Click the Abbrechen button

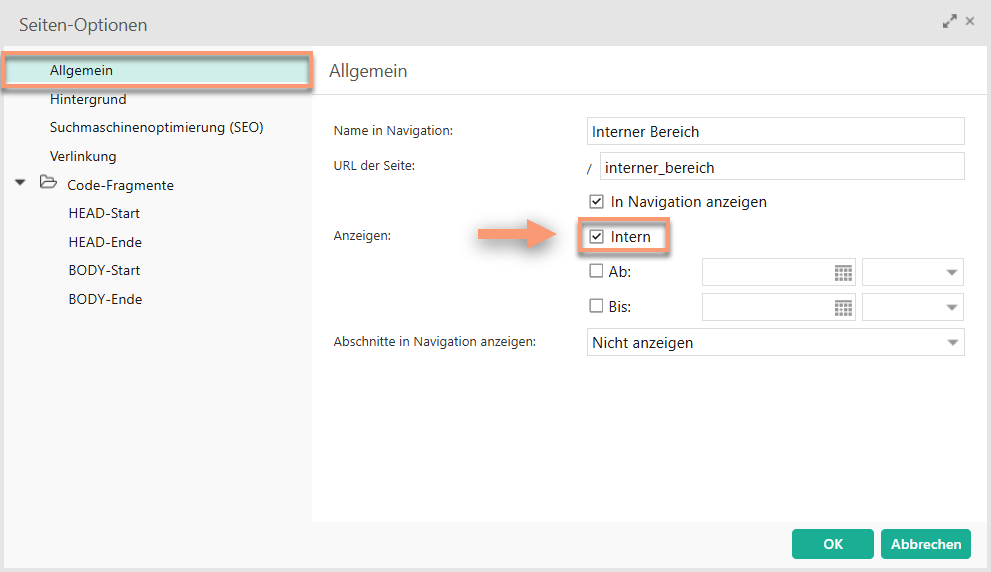pos(925,544)
